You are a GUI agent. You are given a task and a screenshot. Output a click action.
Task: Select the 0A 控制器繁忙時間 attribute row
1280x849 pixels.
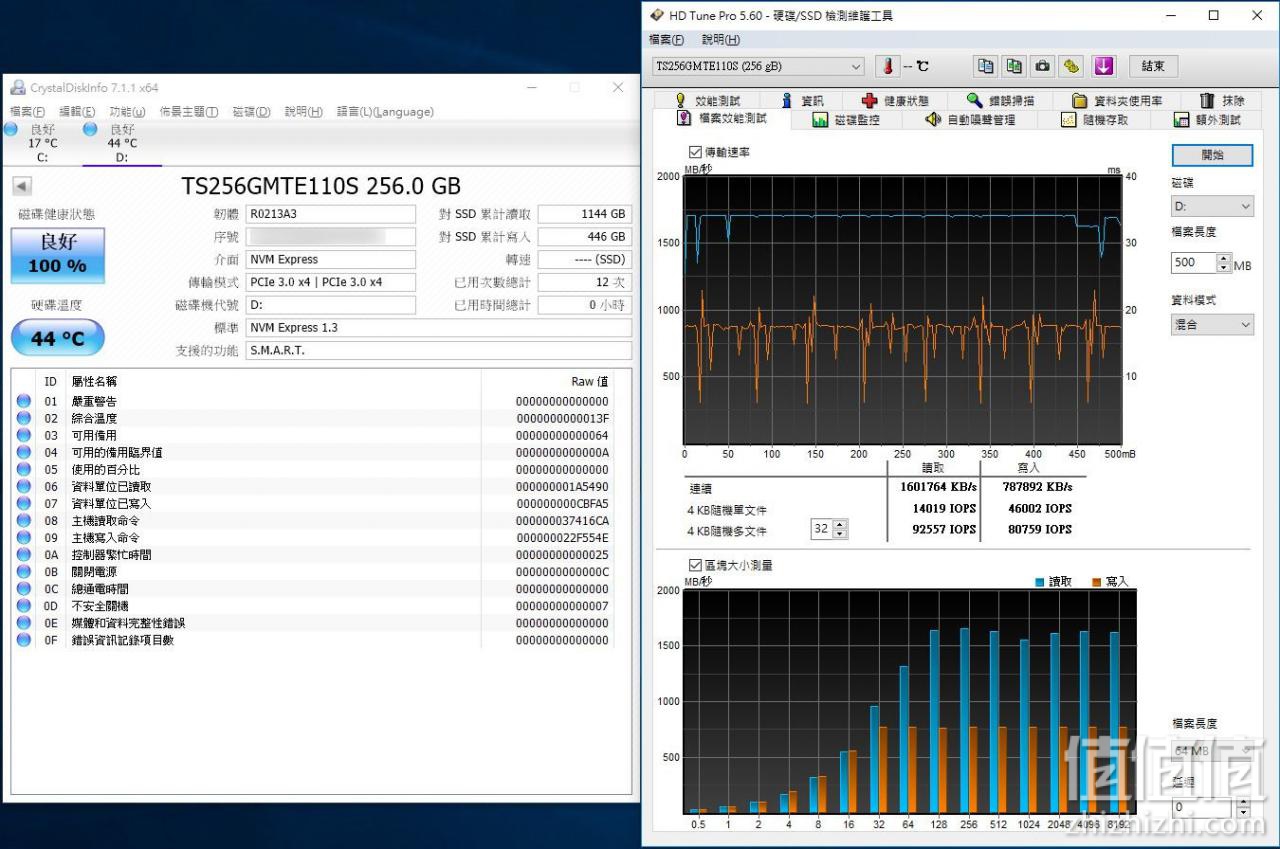[313, 555]
